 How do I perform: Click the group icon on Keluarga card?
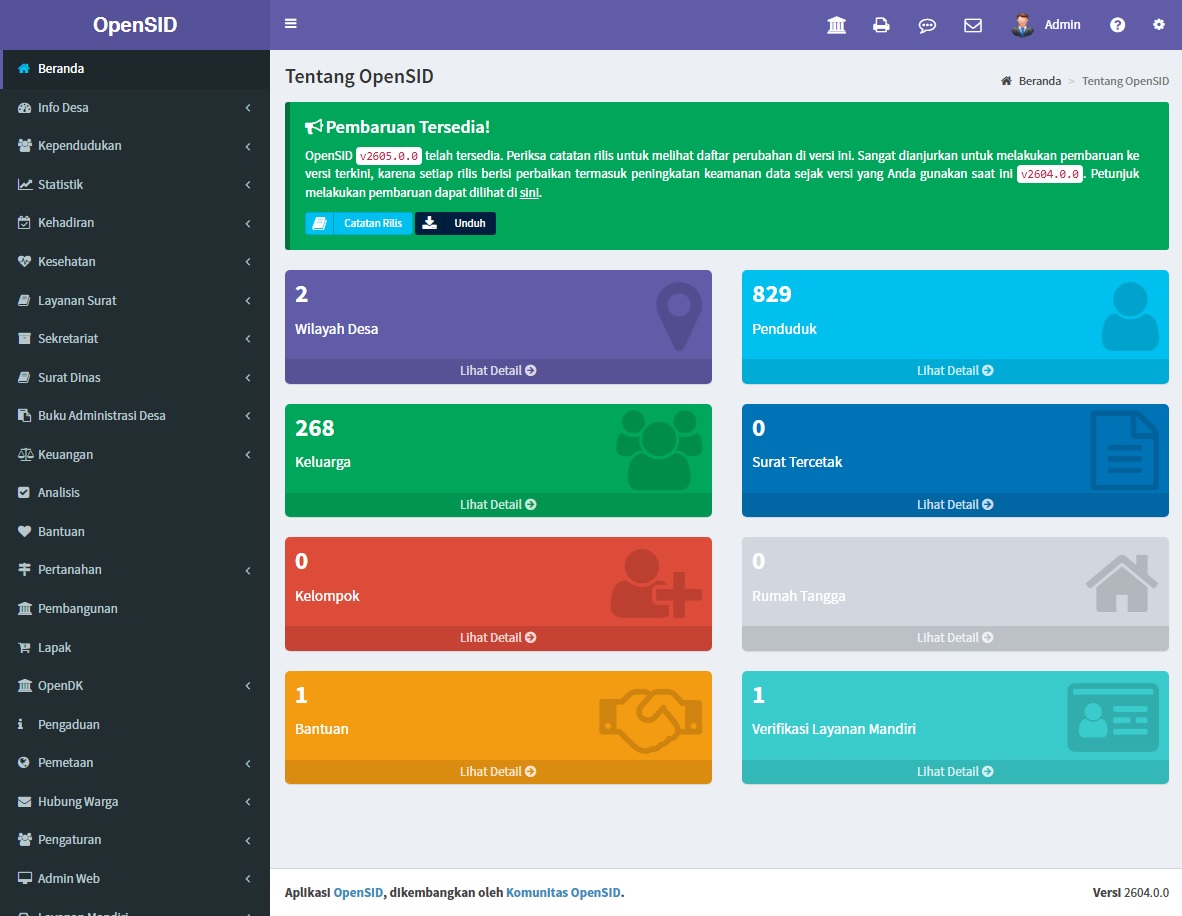(660, 449)
